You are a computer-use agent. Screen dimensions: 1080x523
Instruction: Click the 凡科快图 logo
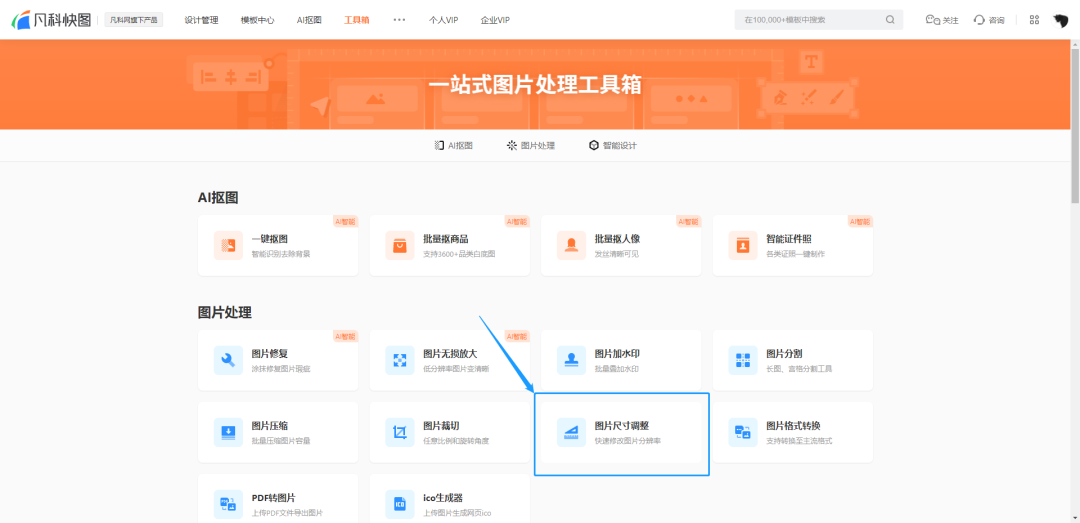52,20
